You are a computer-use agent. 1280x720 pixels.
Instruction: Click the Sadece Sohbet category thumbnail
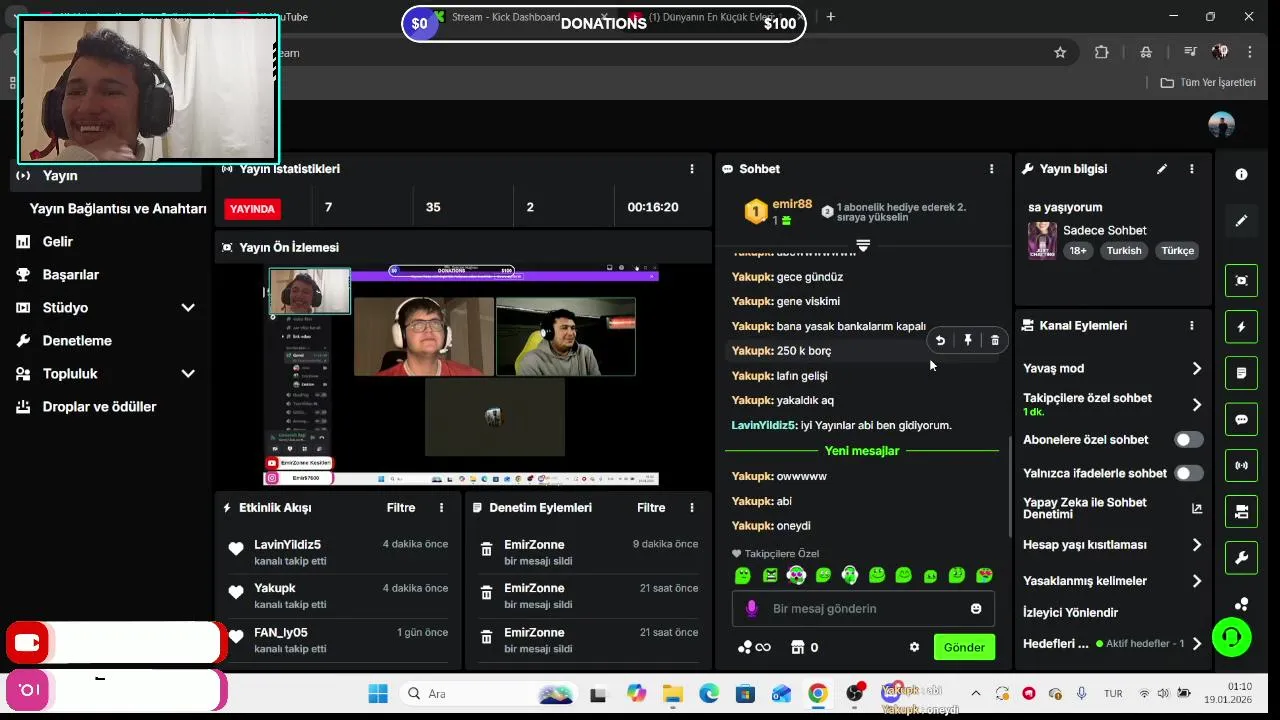[1042, 240]
